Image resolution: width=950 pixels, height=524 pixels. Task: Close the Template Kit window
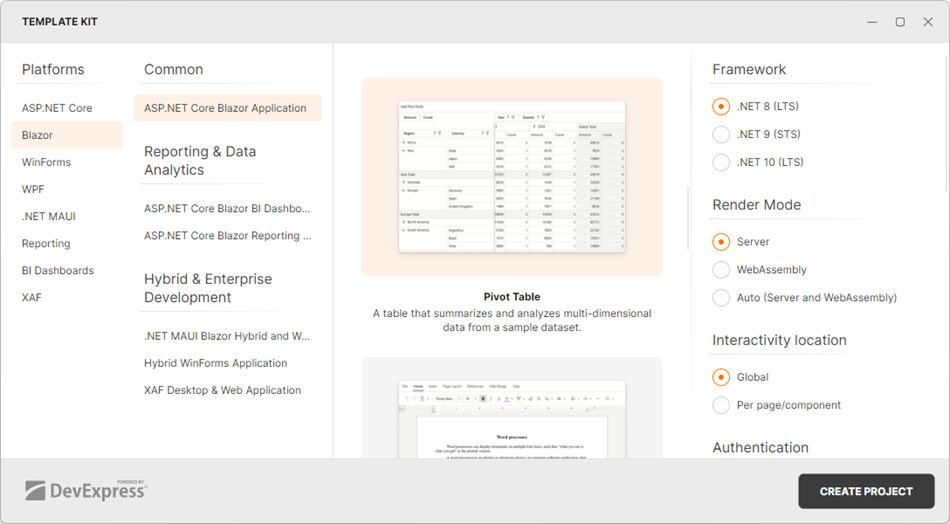coord(928,22)
